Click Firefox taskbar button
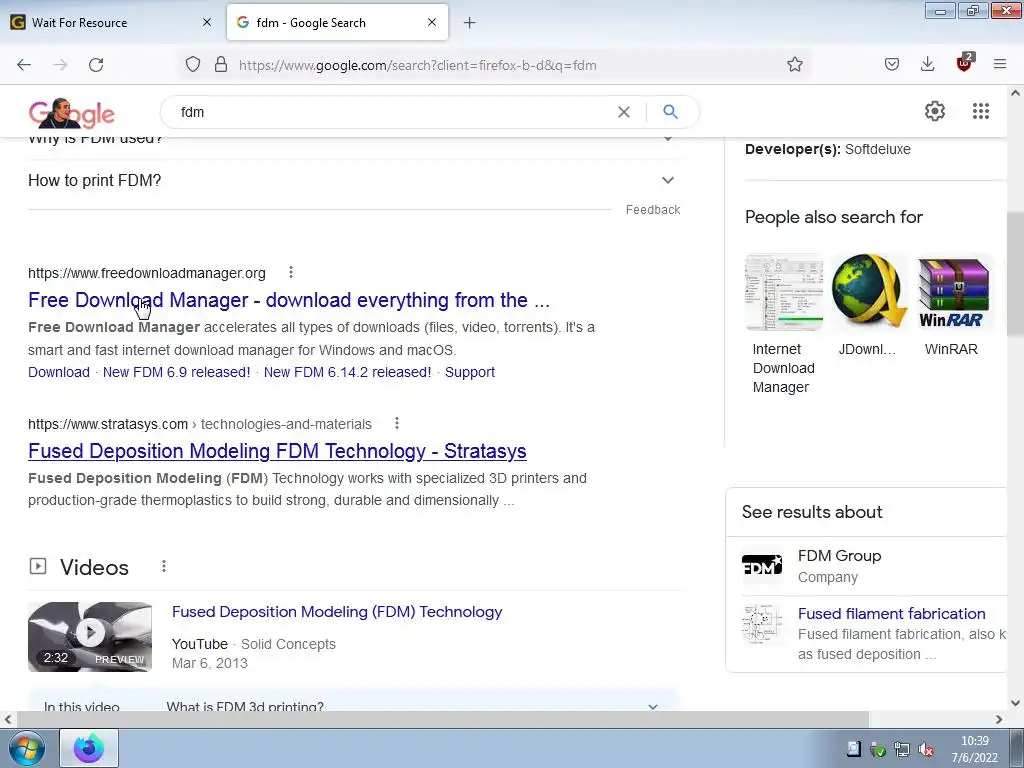This screenshot has height=768, width=1024. (x=89, y=748)
